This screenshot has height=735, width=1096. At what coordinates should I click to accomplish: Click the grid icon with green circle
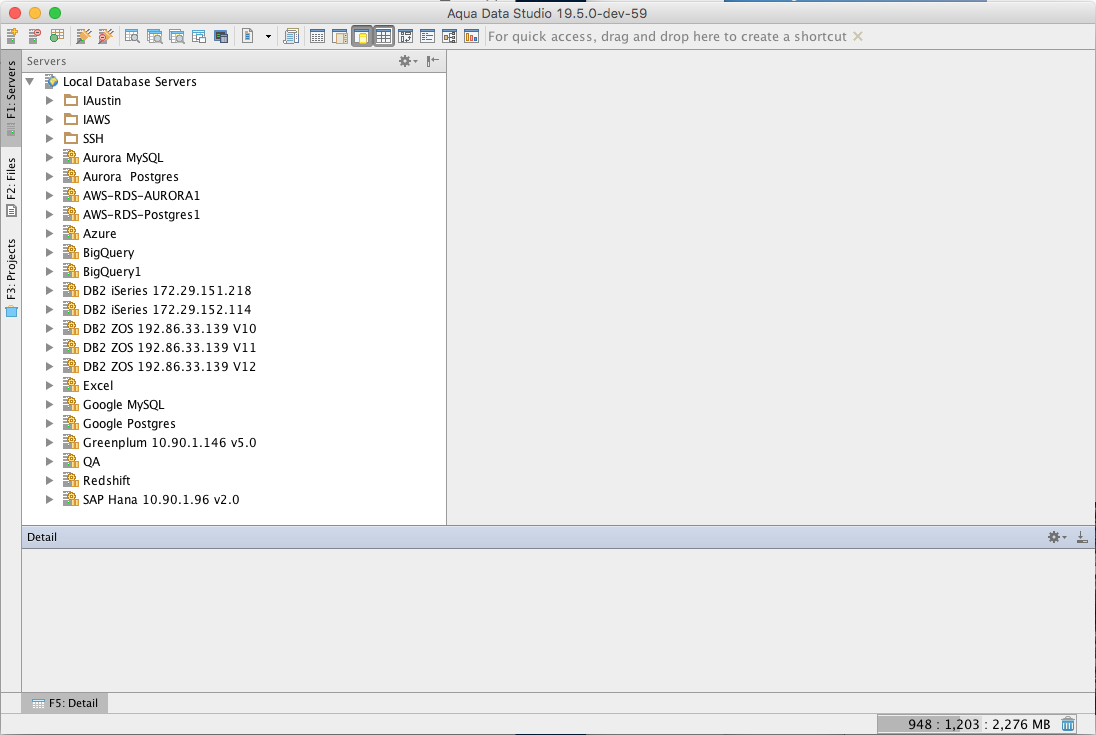tap(57, 36)
